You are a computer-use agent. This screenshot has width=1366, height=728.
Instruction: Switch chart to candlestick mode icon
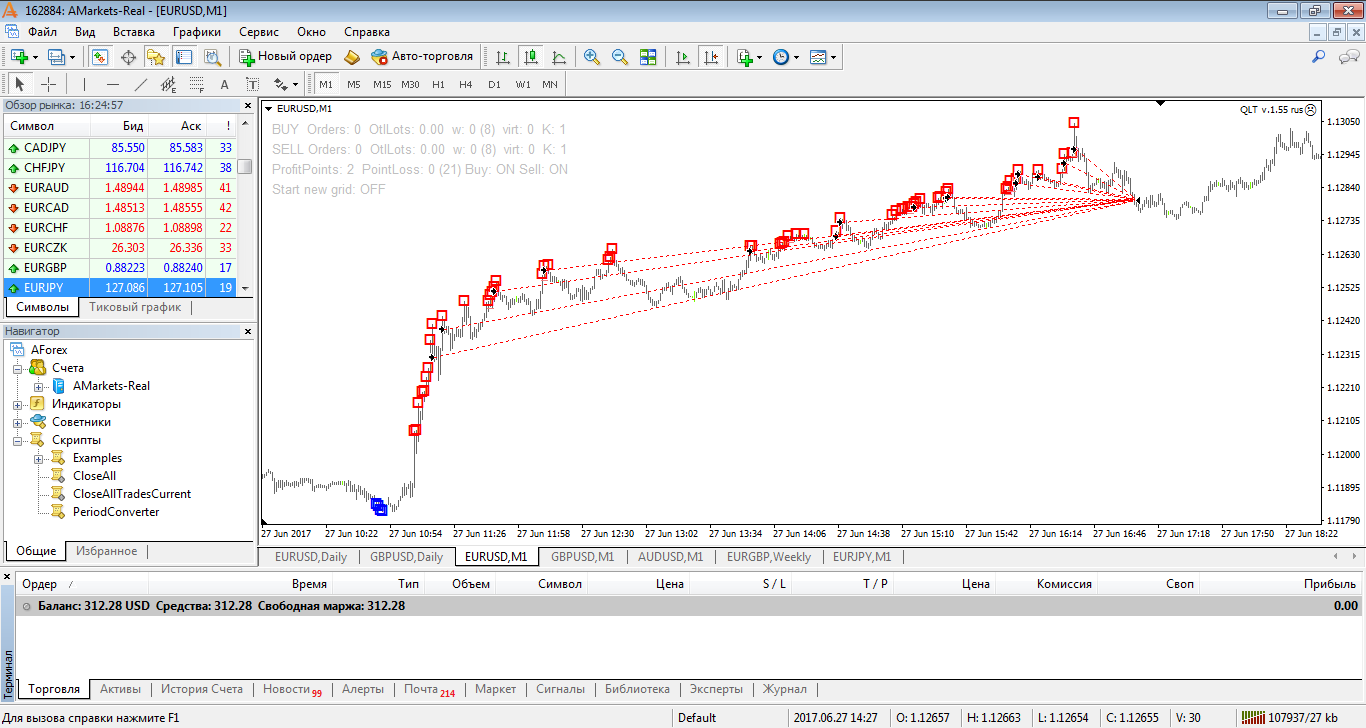click(x=530, y=57)
